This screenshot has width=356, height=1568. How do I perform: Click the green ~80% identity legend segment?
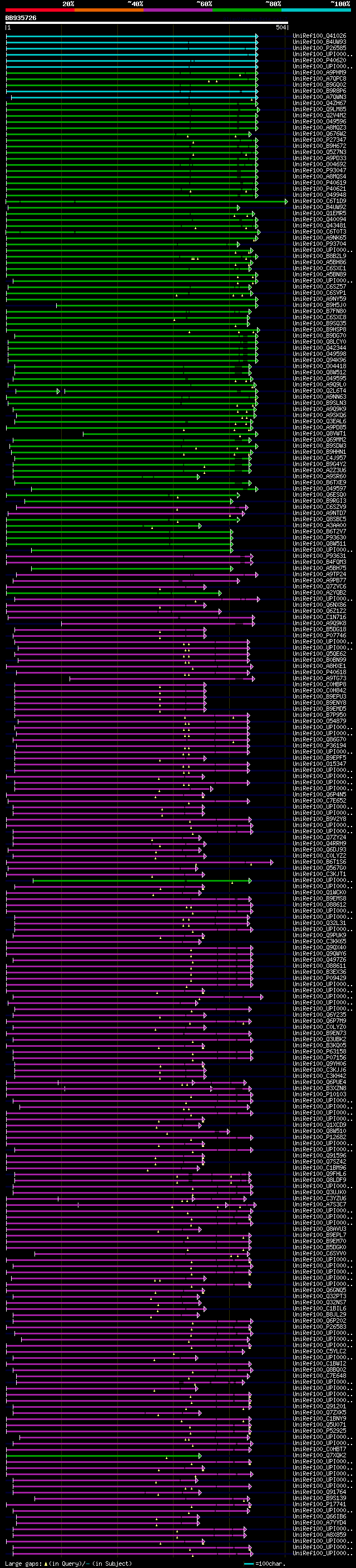point(247,10)
